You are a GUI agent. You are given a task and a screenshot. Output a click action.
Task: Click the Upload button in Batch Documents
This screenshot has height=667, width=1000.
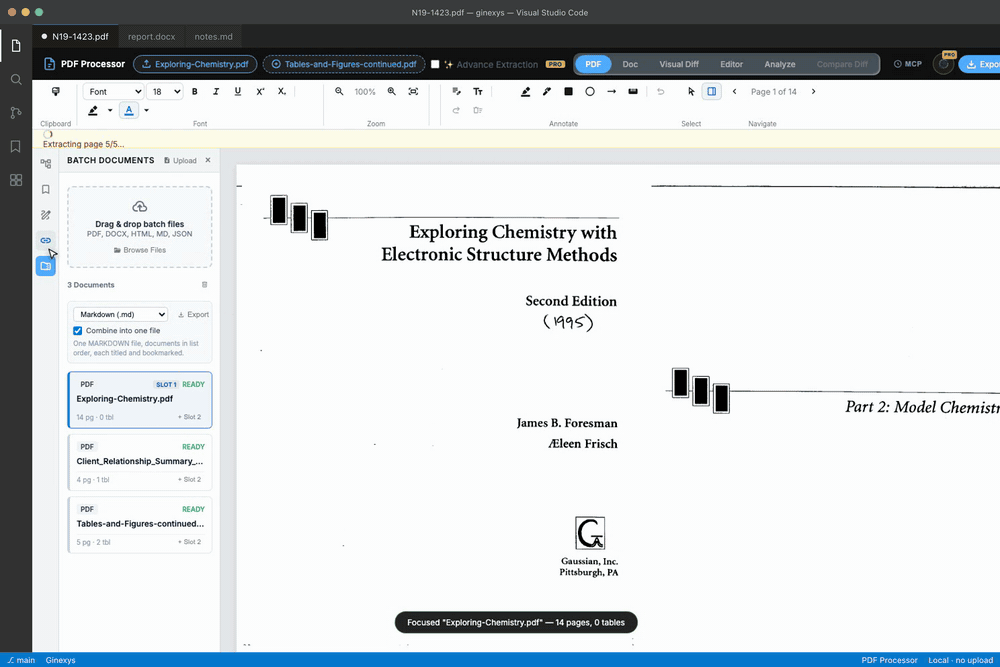point(180,161)
